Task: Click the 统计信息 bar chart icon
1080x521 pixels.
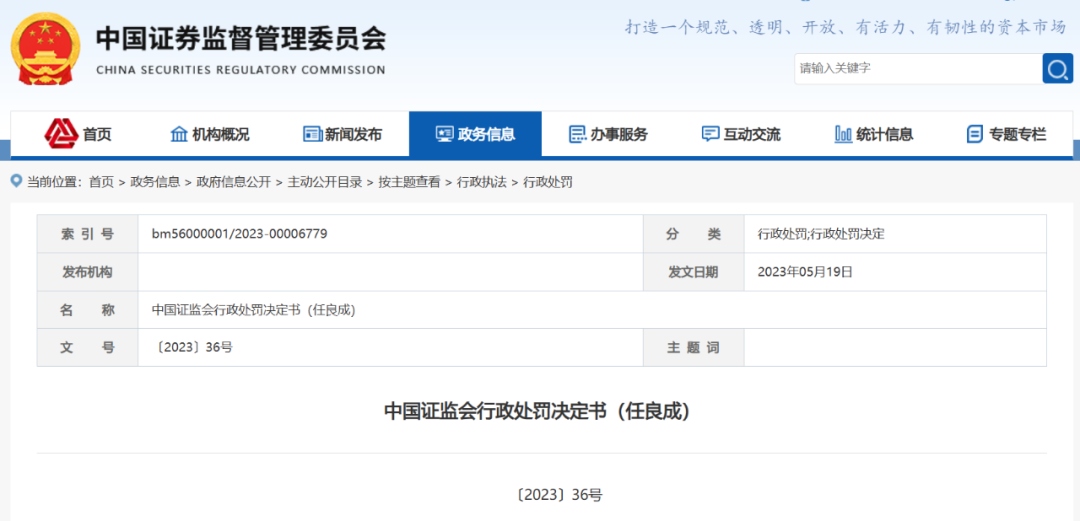Action: click(843, 134)
